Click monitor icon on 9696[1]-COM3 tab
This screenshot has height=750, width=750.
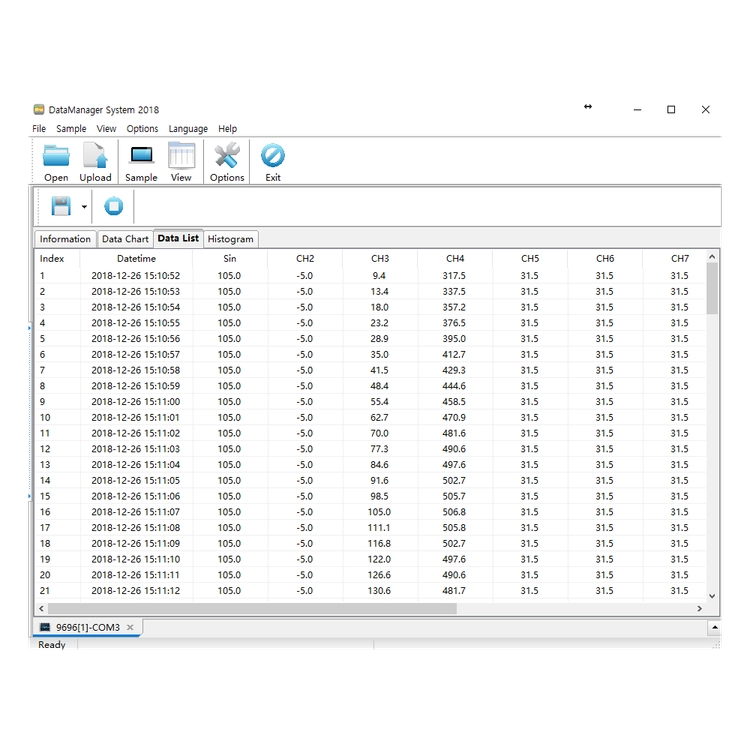coord(45,627)
